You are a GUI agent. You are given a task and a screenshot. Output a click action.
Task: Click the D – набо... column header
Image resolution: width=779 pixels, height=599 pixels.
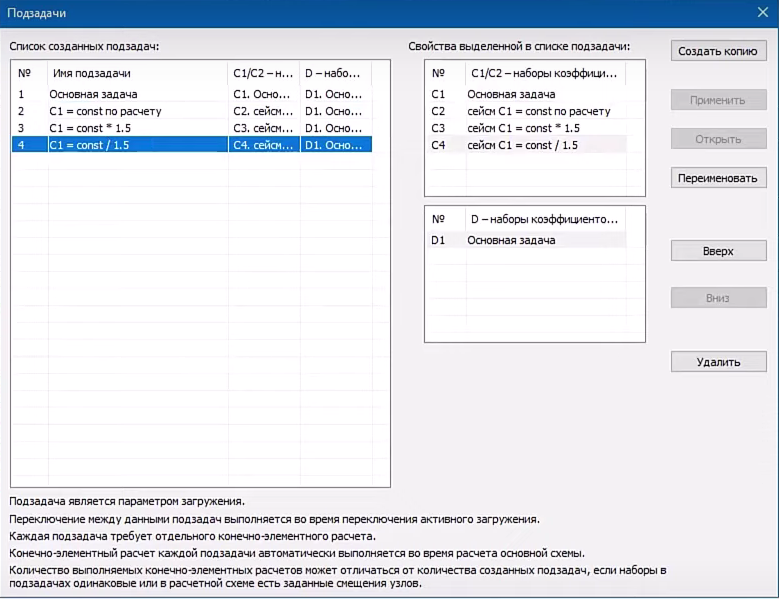335,73
